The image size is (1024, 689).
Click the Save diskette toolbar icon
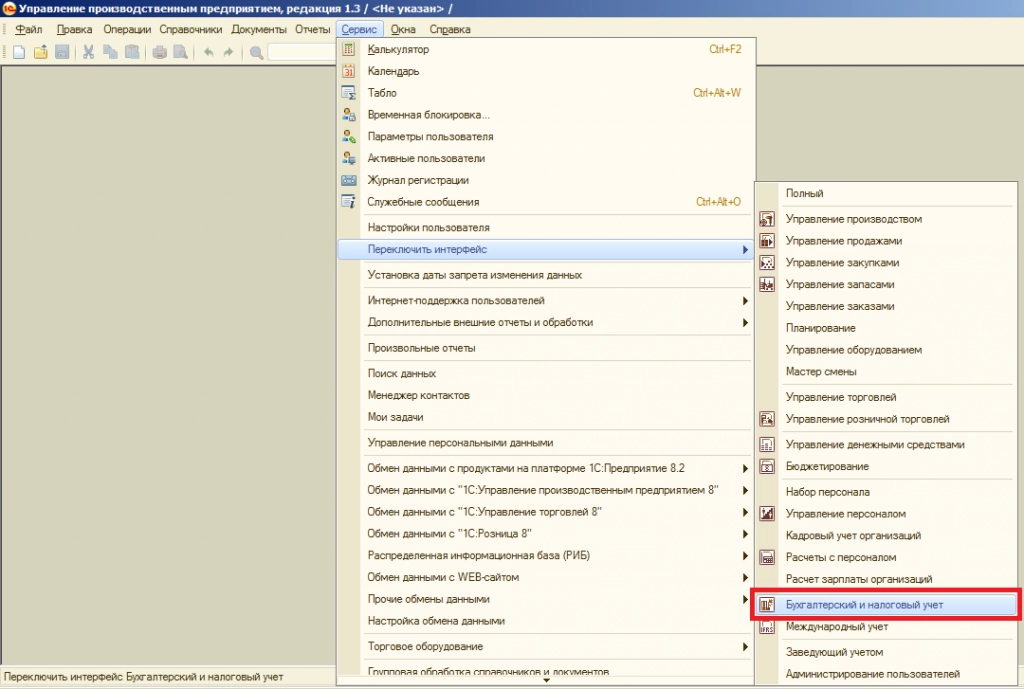click(x=62, y=52)
